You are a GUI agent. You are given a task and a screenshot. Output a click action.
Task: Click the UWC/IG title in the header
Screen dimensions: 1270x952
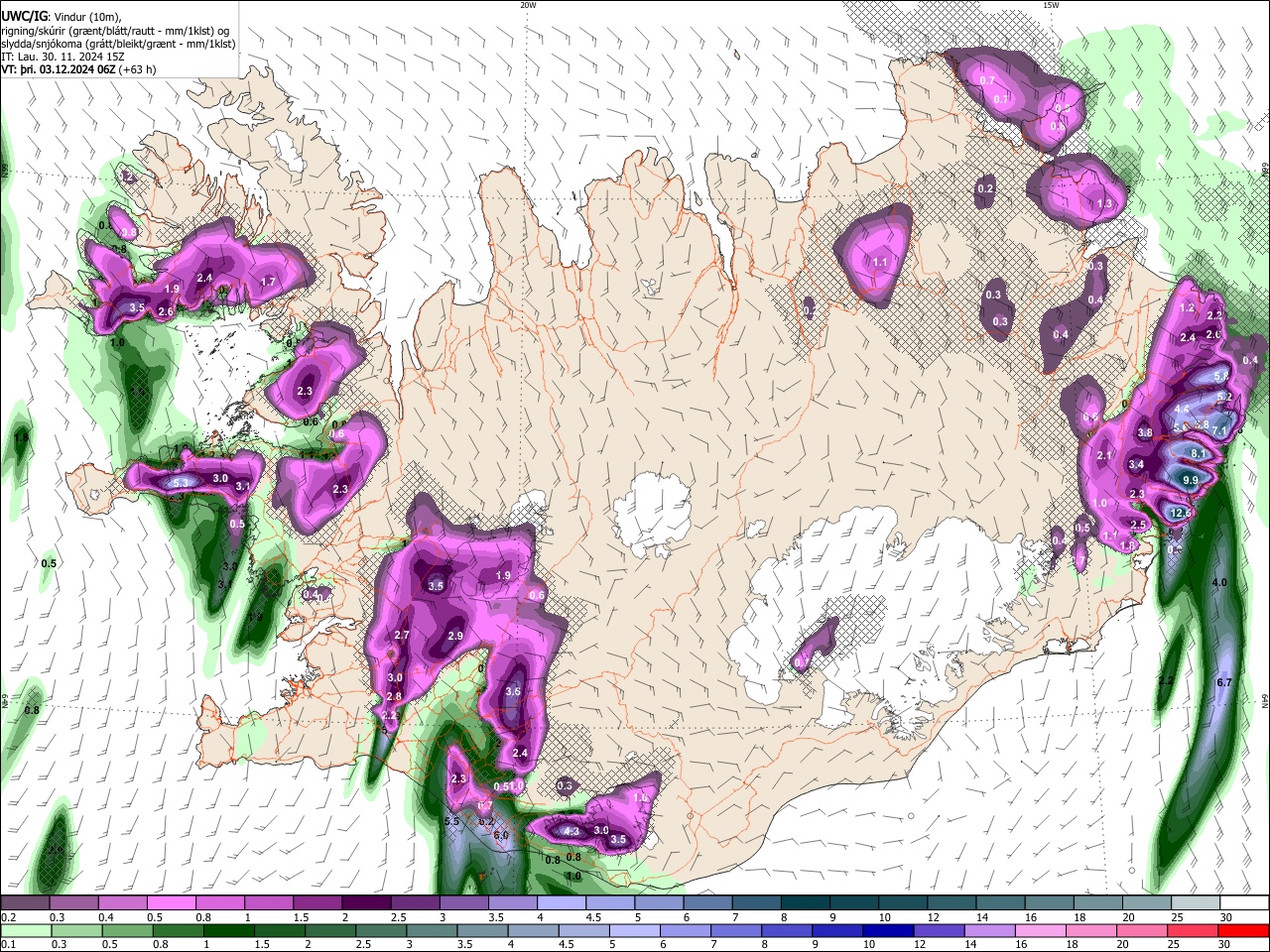pos(23,16)
